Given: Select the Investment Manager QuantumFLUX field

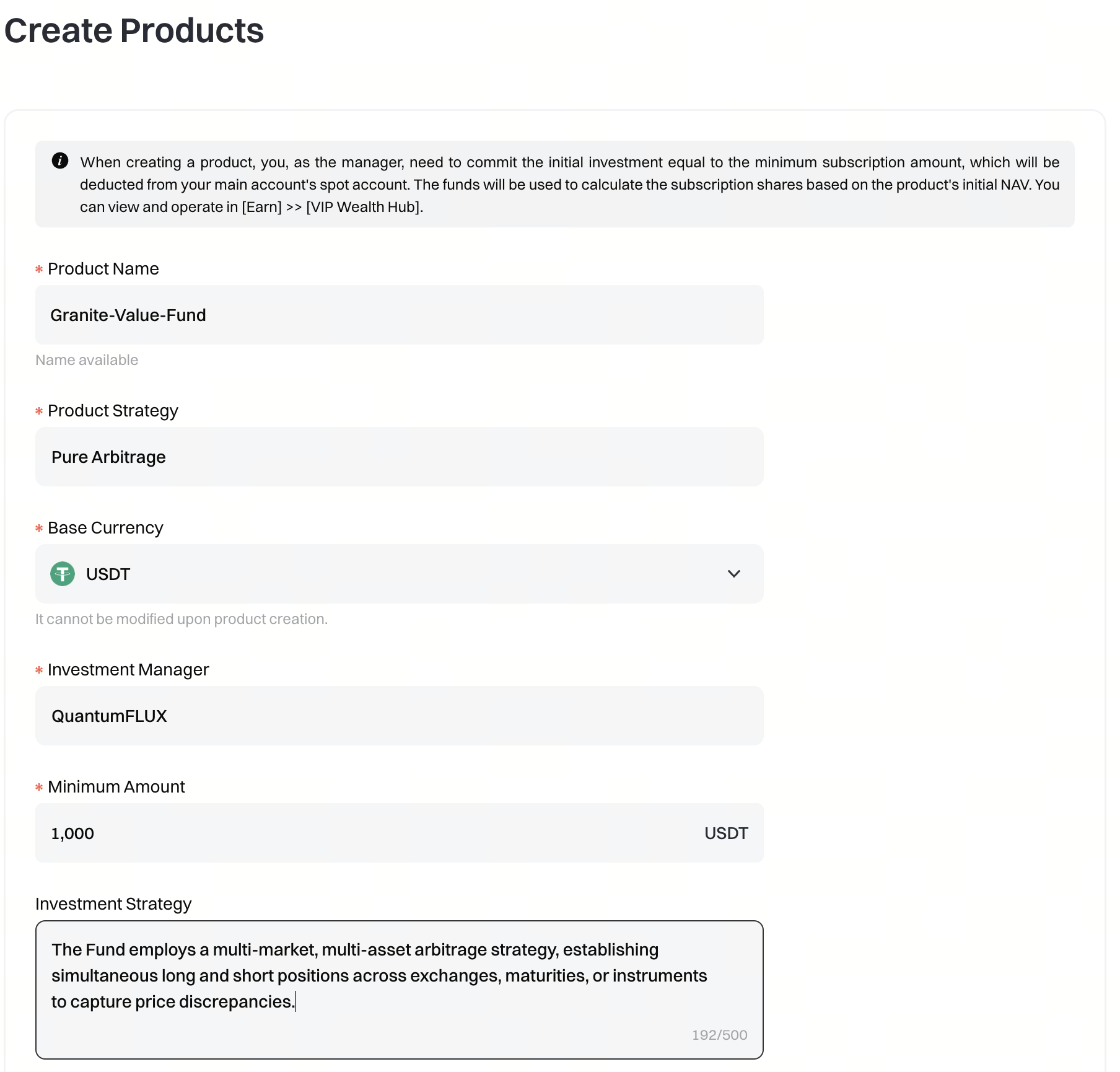Looking at the screenshot, I should pyautogui.click(x=399, y=716).
